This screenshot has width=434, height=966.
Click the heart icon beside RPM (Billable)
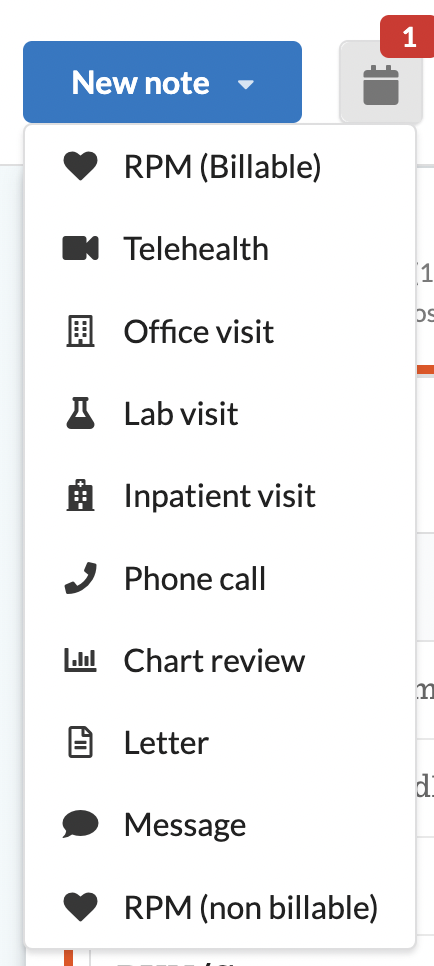80,167
